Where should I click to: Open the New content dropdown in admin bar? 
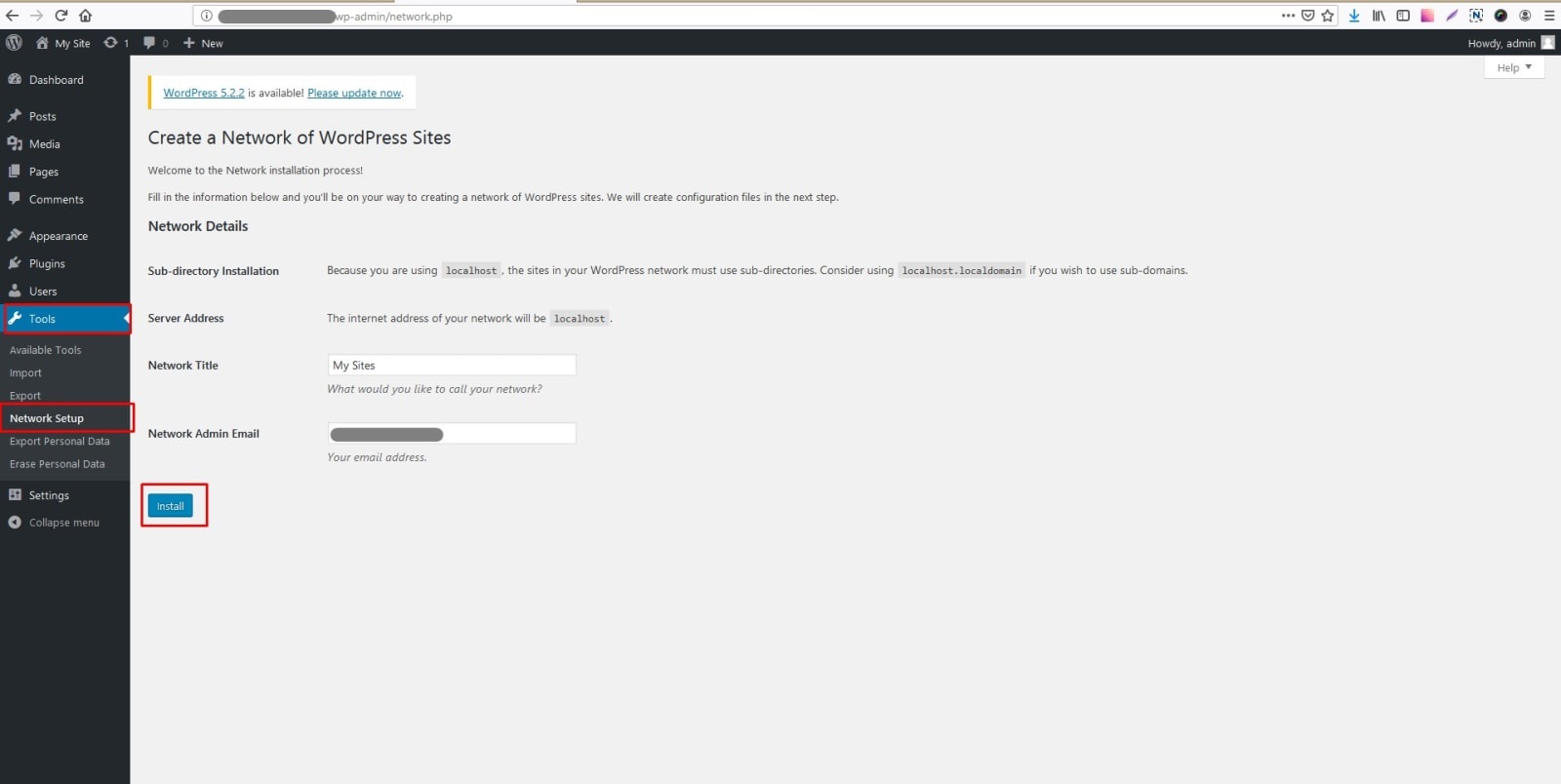coord(203,43)
